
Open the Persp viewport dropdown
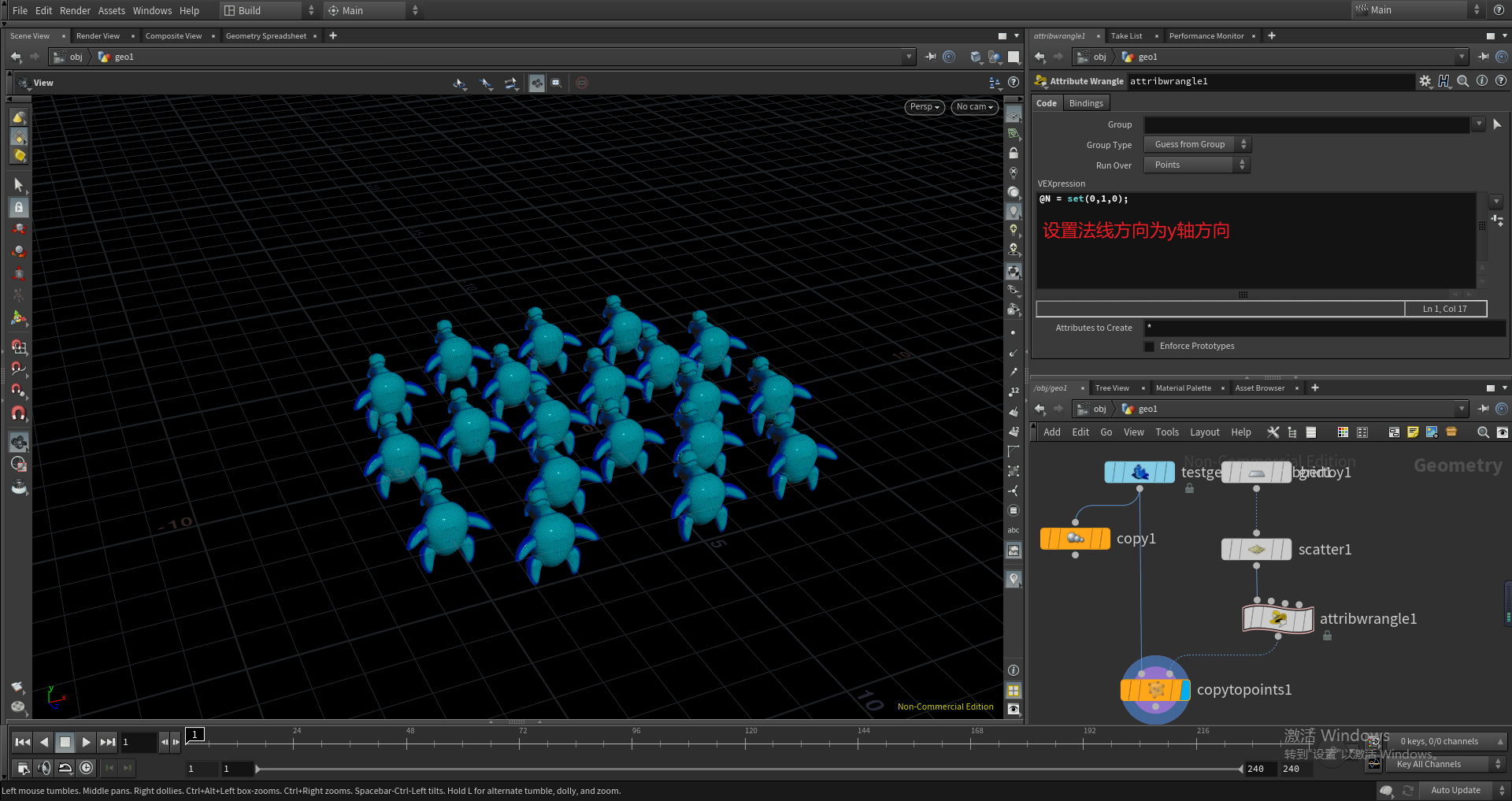pos(925,107)
